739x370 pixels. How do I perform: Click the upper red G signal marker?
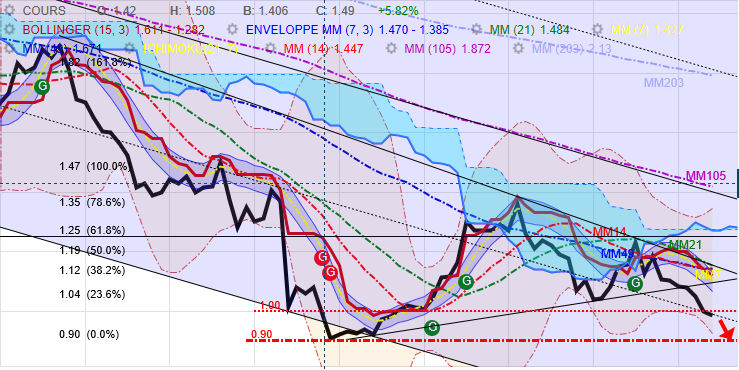(322, 257)
